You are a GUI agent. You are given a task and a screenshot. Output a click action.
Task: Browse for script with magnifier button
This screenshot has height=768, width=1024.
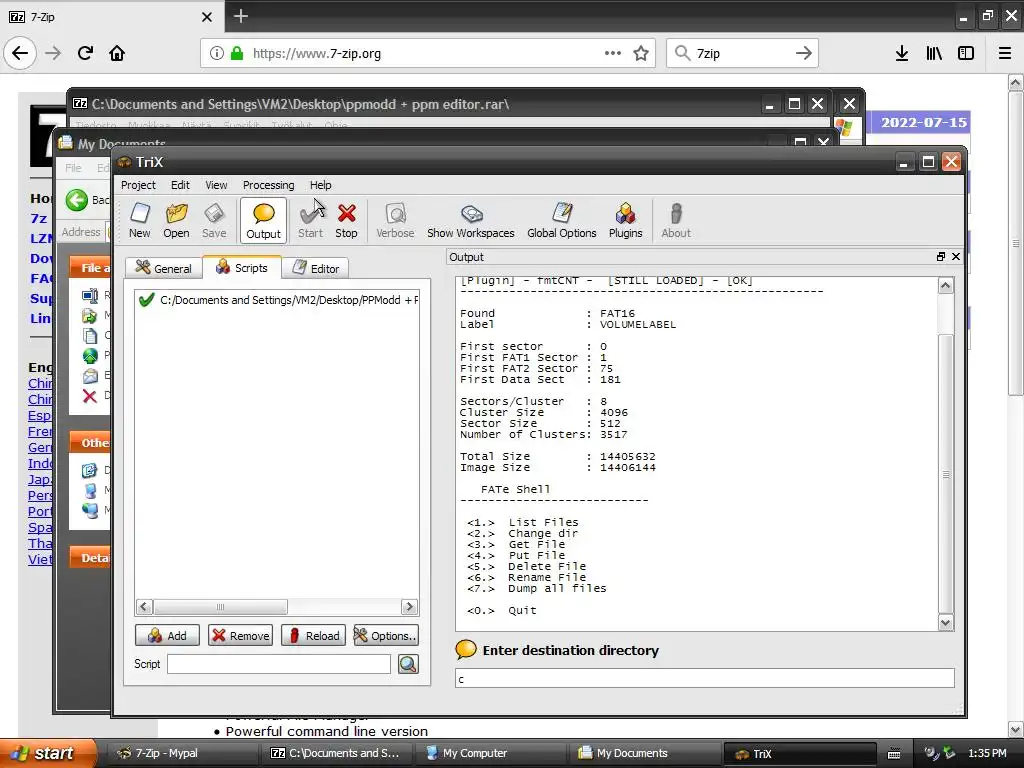tap(408, 664)
